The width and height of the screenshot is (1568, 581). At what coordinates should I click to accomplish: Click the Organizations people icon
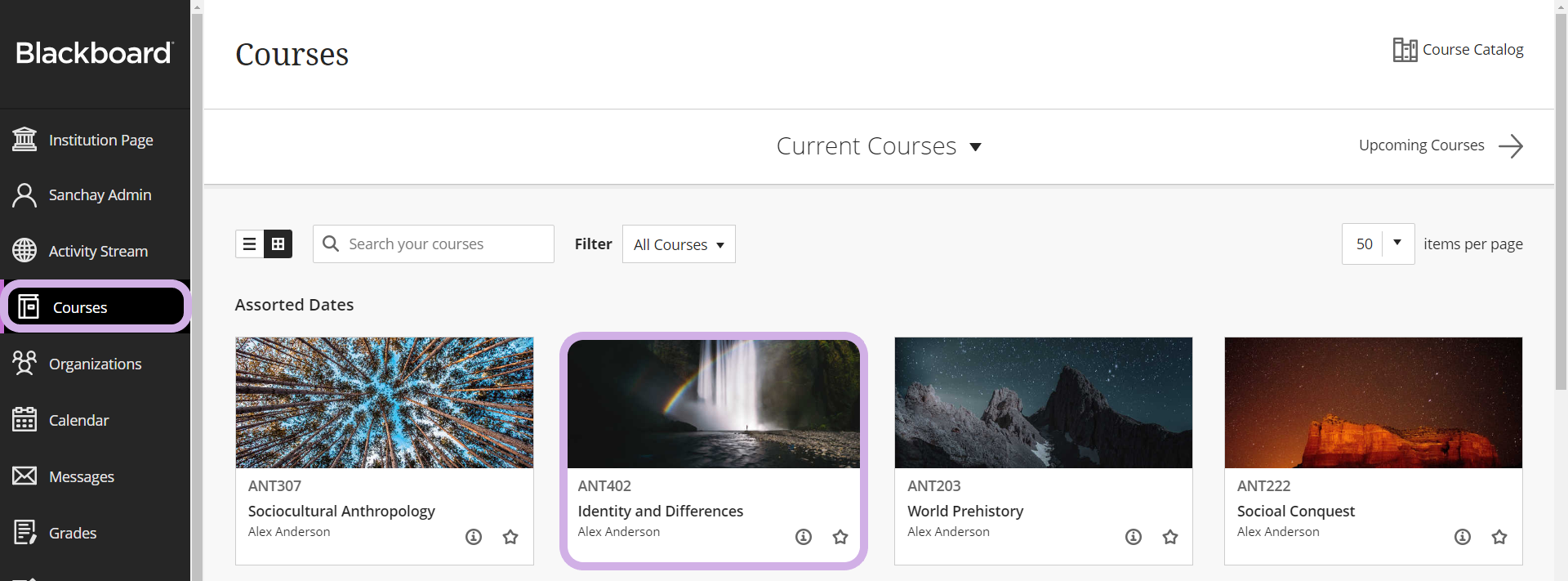click(x=24, y=363)
